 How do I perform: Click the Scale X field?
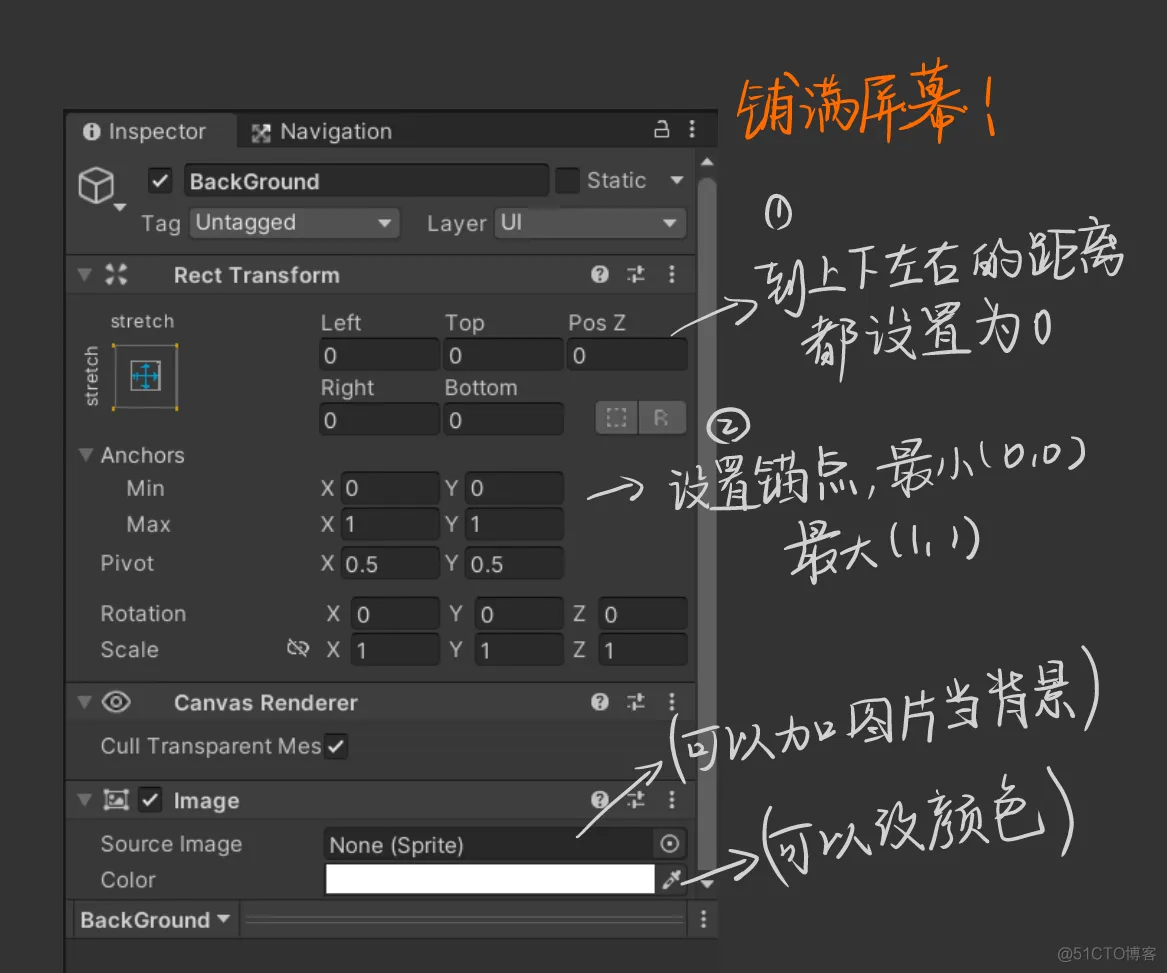pos(395,650)
